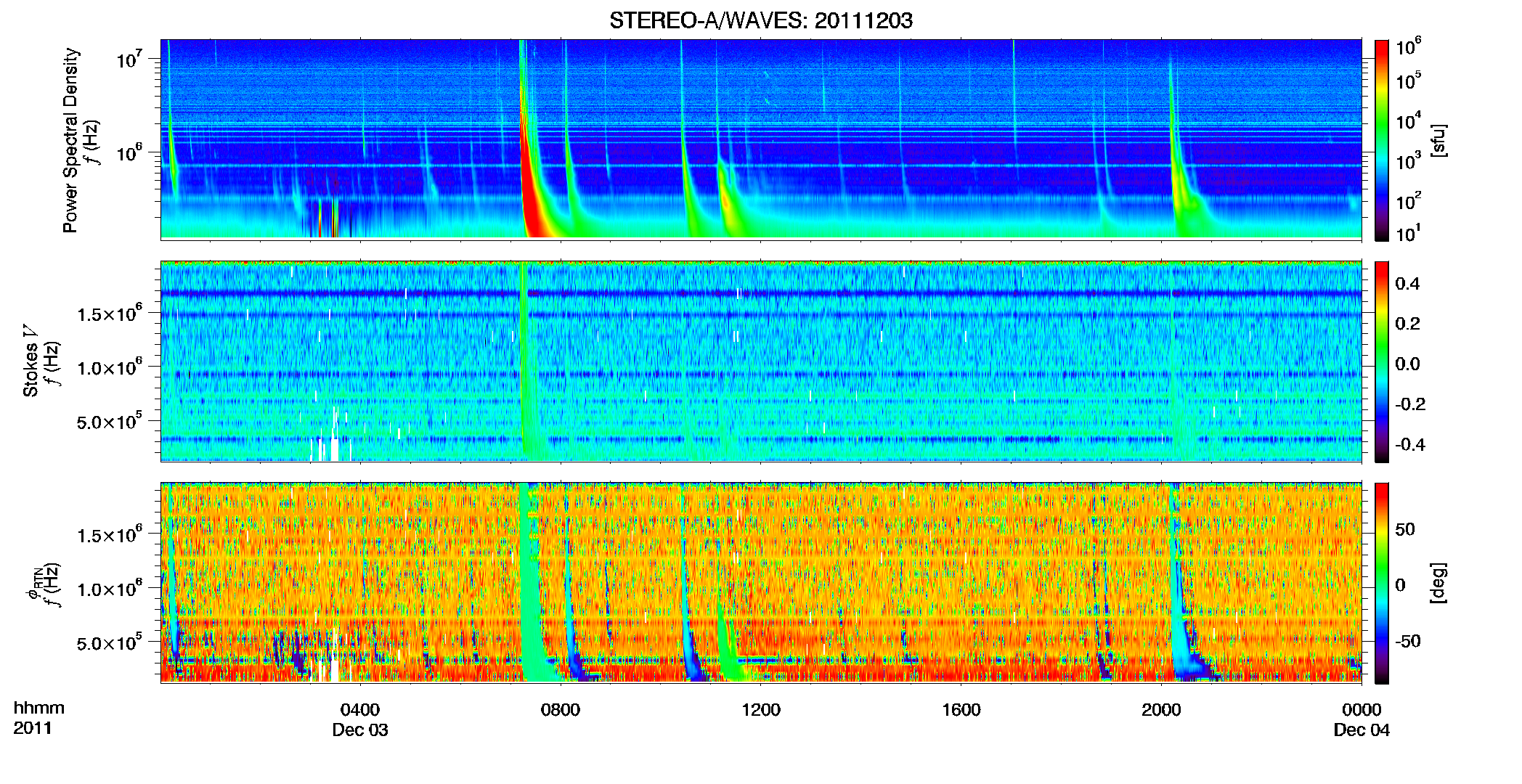Select the Power Spectral Density axis label
This screenshot has height=784, width=1522.
[x=70, y=140]
